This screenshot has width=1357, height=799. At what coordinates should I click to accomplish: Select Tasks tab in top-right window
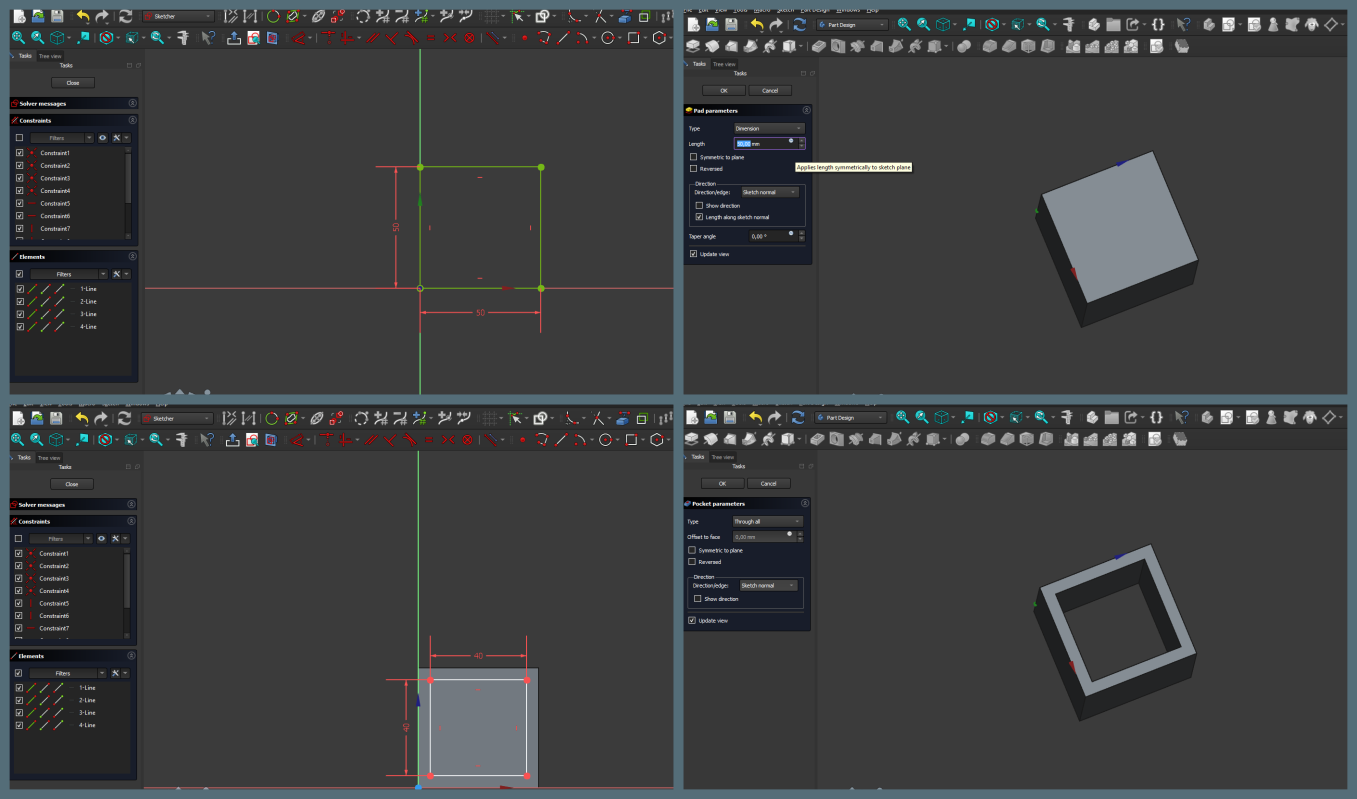[699, 64]
